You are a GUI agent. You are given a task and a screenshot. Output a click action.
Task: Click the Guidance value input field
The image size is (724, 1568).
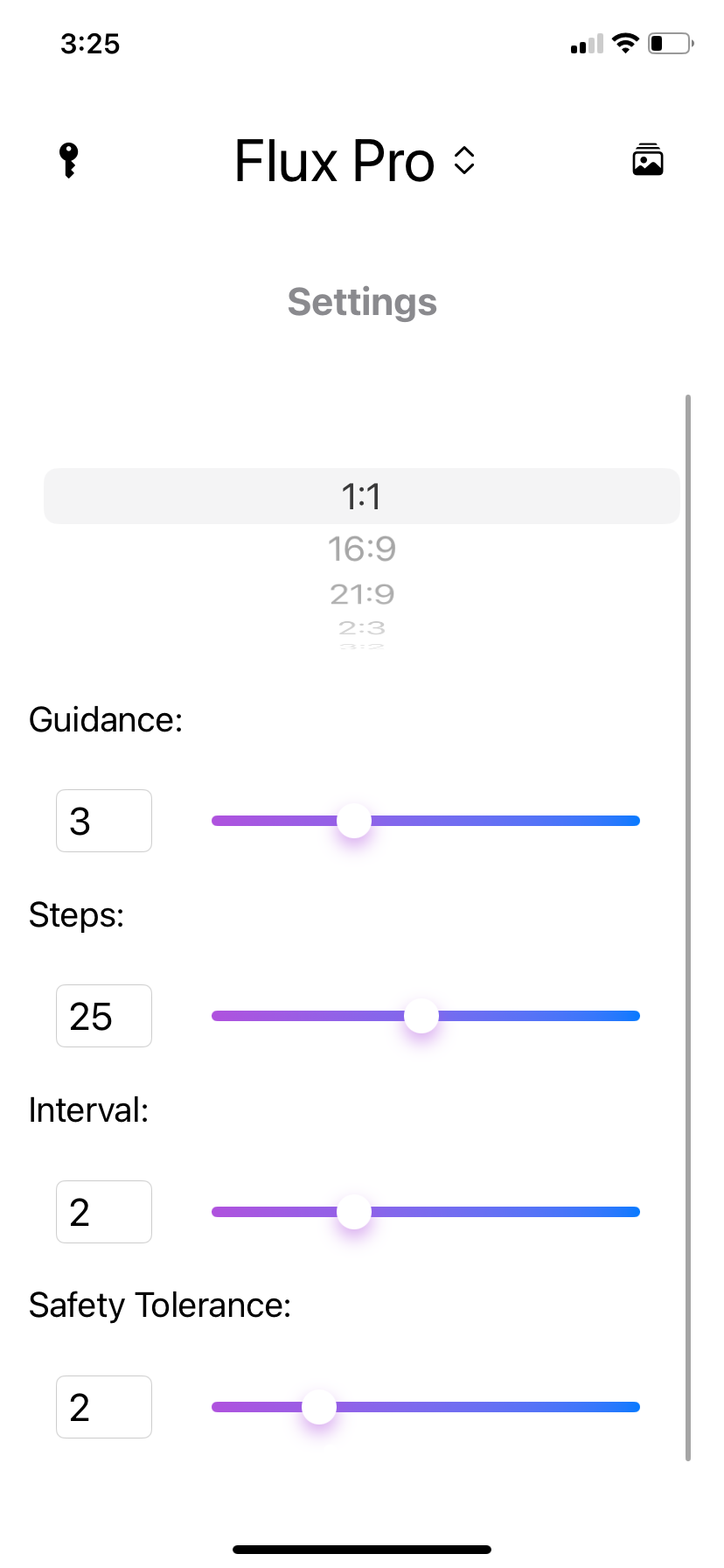(x=104, y=821)
